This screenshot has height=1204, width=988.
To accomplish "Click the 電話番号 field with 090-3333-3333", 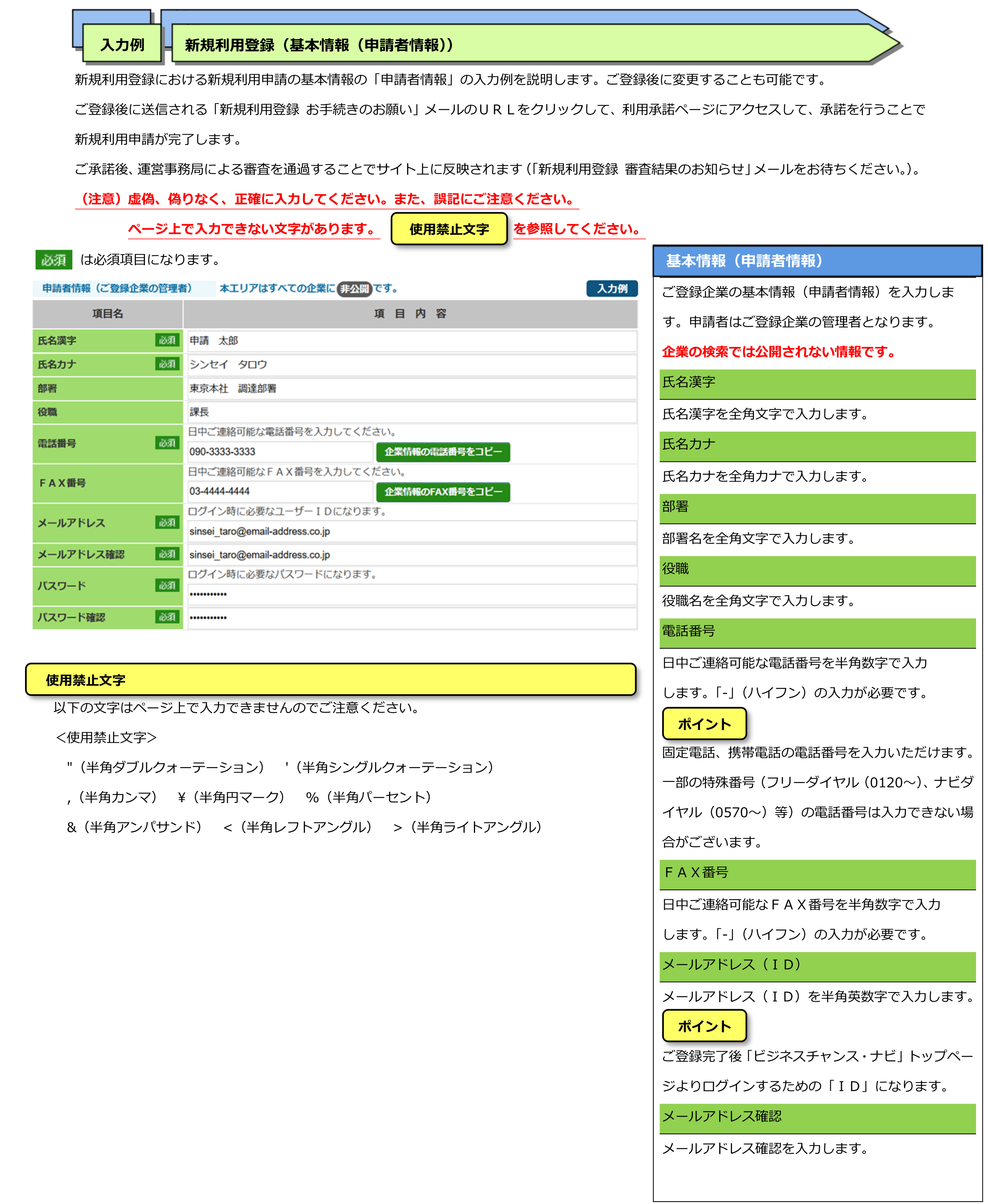I will (280, 452).
